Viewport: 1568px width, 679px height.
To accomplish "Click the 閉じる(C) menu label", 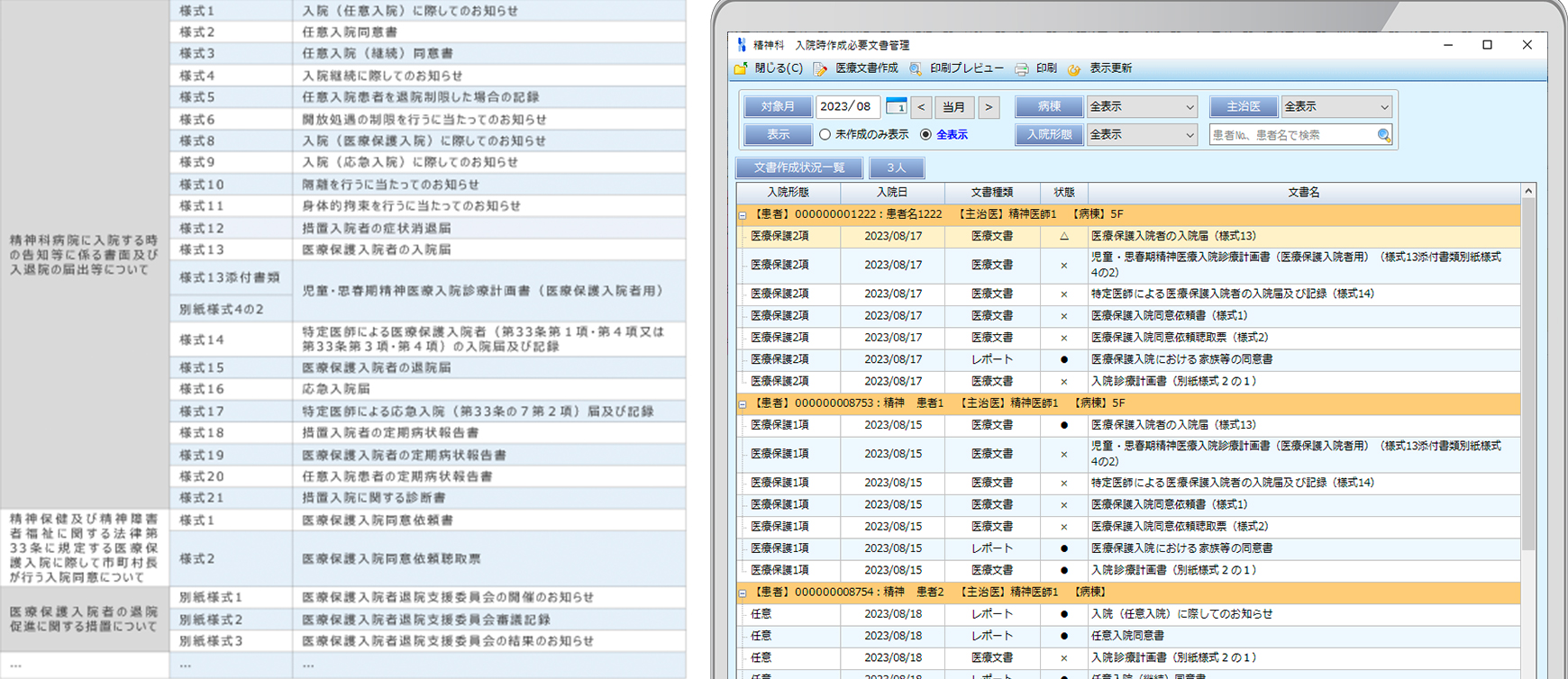I will [779, 68].
